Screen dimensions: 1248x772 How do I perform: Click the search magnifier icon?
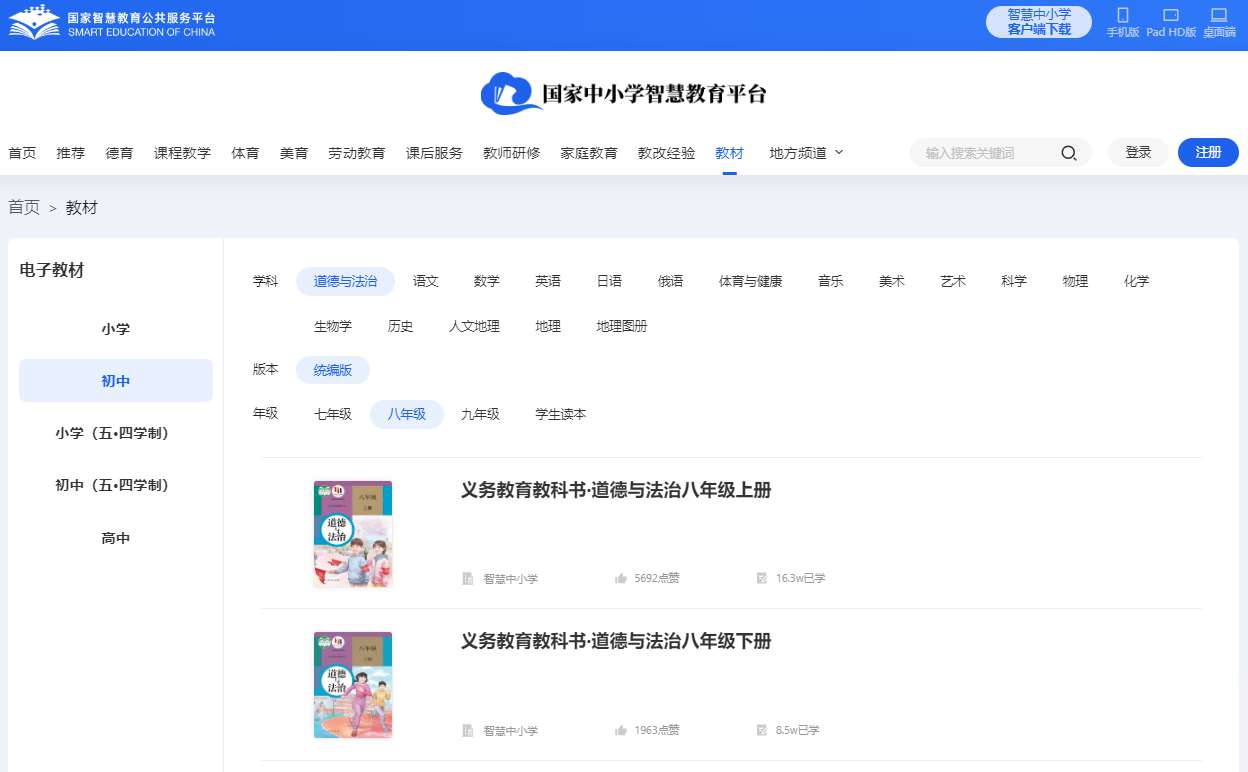click(1068, 153)
